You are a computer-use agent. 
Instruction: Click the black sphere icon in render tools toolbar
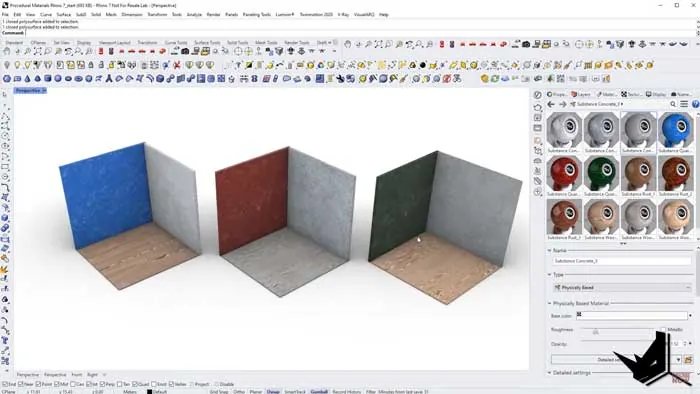pyautogui.click(x=422, y=65)
